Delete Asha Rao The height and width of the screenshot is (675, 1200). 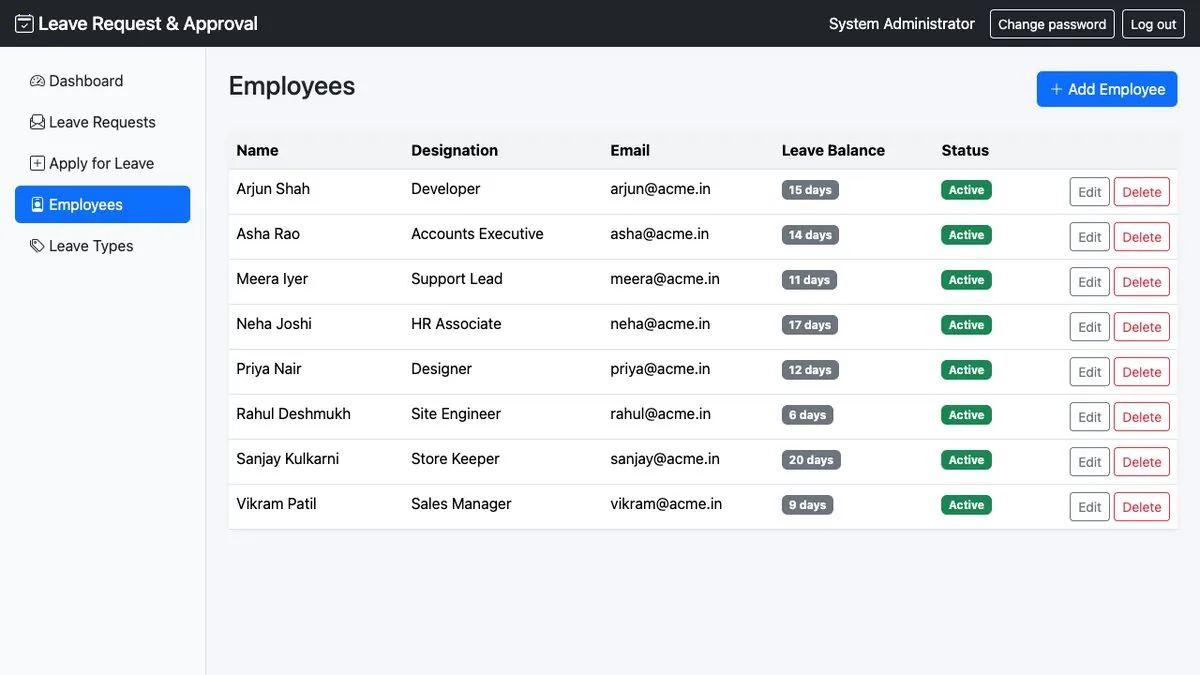[1142, 237]
